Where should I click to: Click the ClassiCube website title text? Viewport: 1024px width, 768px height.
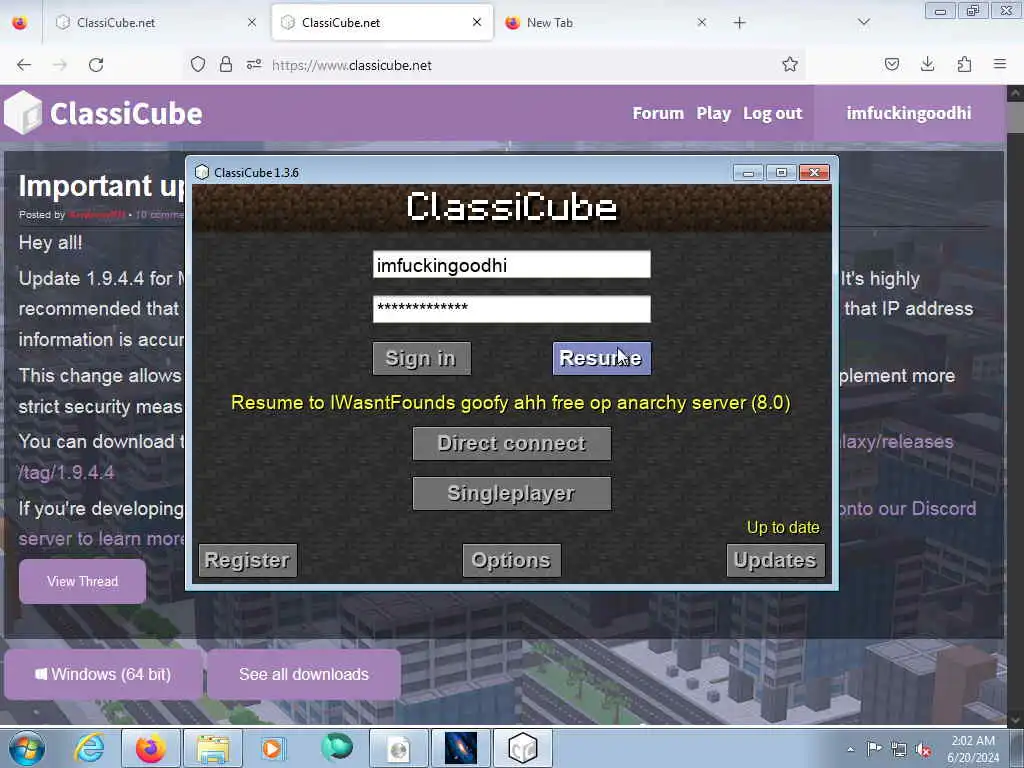click(126, 113)
